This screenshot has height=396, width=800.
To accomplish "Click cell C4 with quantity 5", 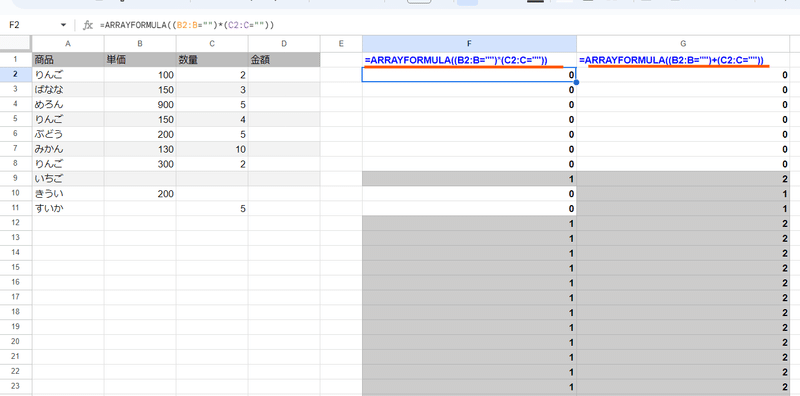I will click(x=212, y=104).
